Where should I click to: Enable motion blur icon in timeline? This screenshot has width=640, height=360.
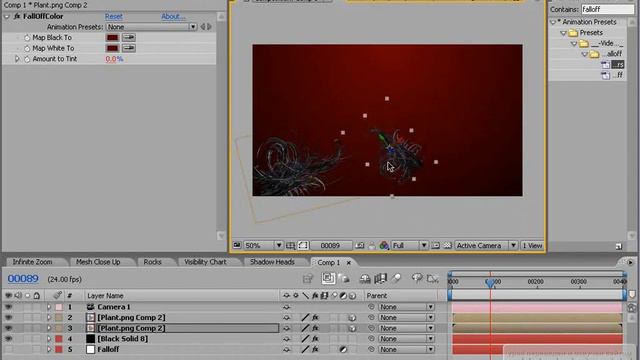click(x=396, y=279)
